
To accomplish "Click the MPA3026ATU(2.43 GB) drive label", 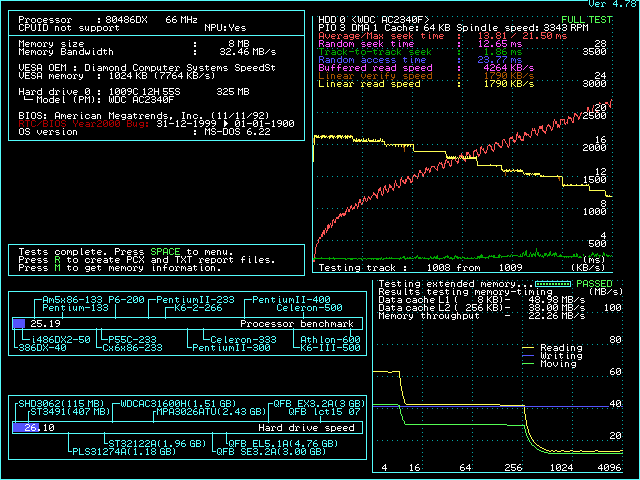I will click(x=211, y=412).
